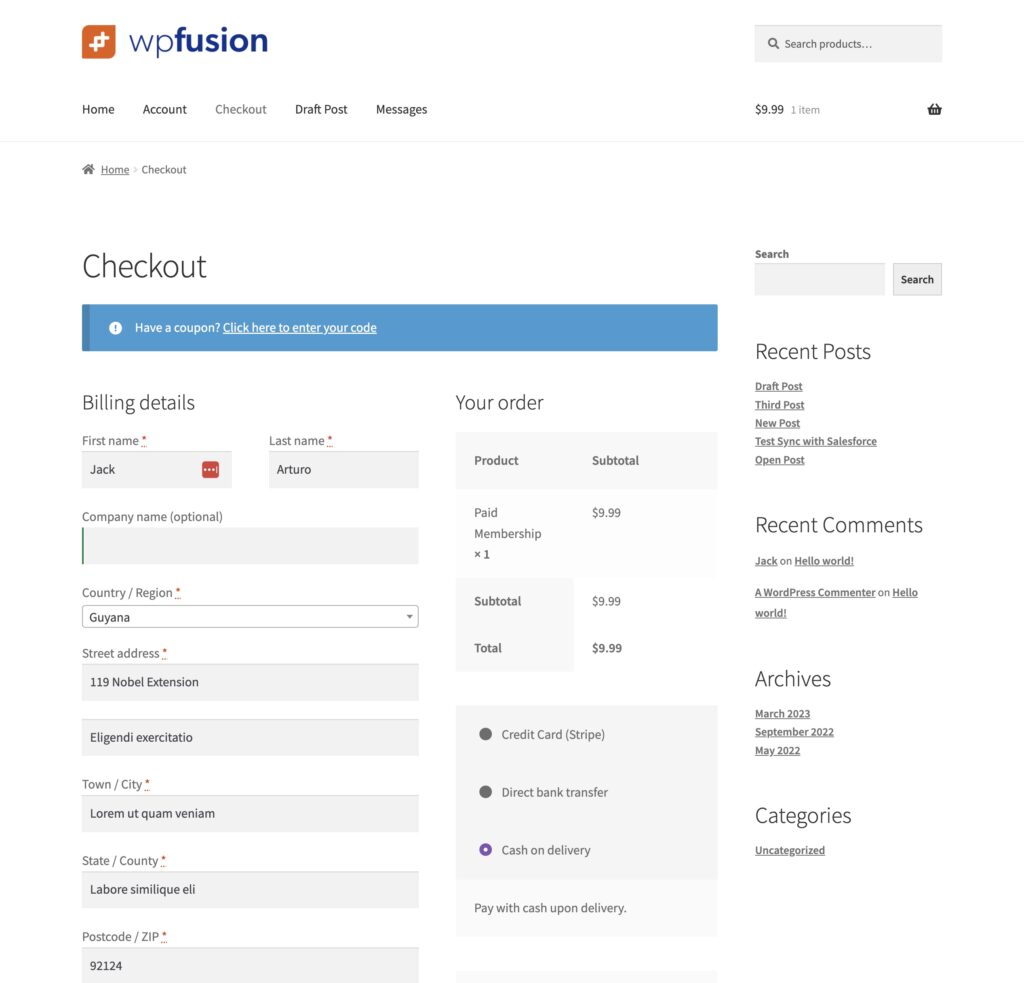The width and height of the screenshot is (1024, 983).
Task: Click 'Pay with cash upon delivery.' text
Action: click(x=550, y=908)
